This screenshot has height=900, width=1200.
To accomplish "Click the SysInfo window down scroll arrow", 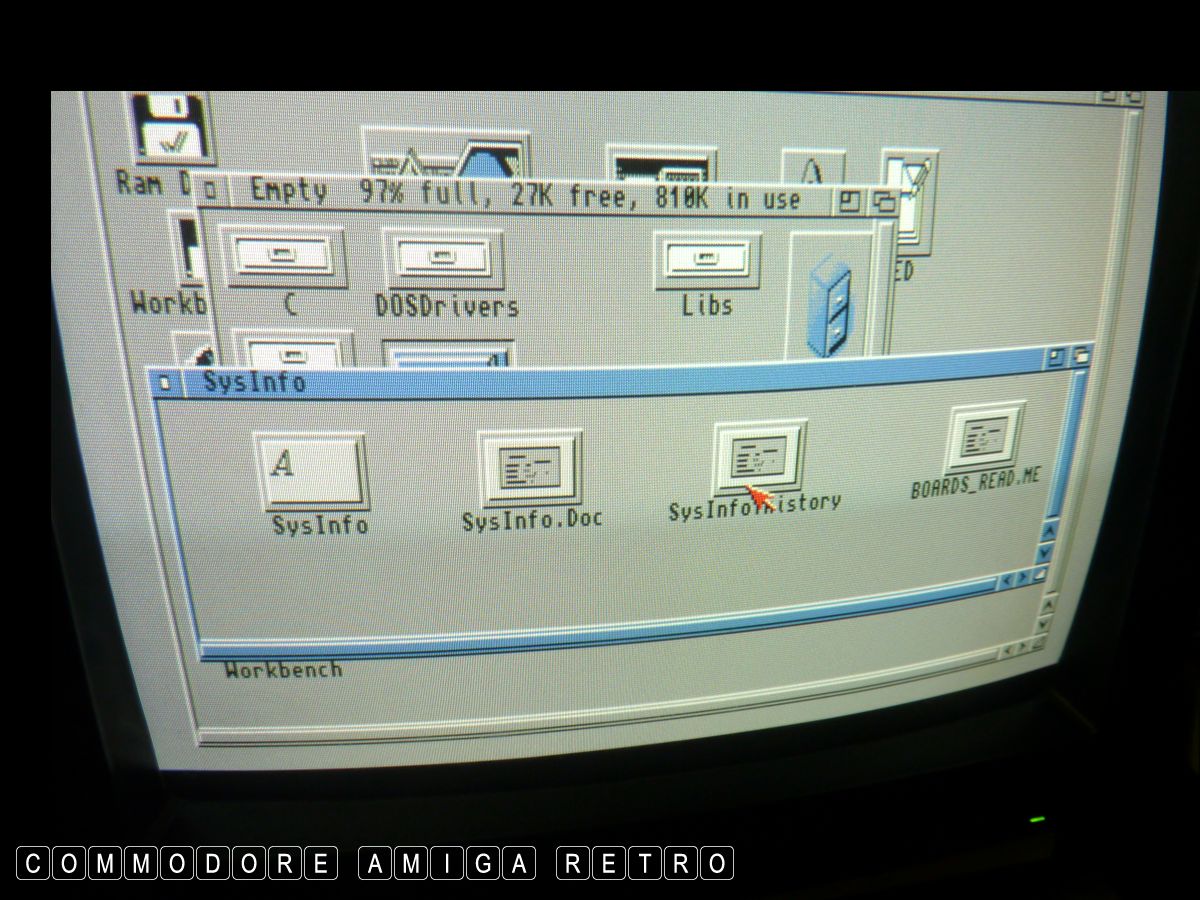I will click(x=1046, y=552).
